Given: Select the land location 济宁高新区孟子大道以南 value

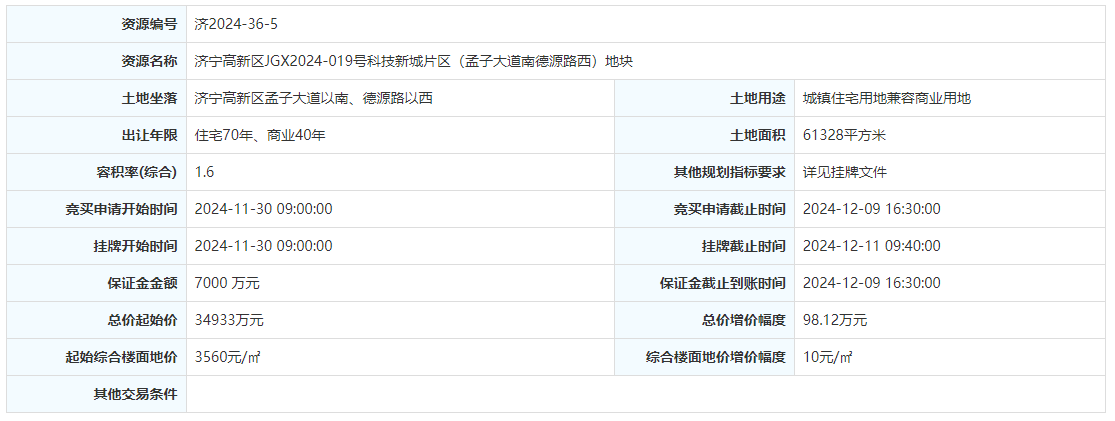Looking at the screenshot, I should pyautogui.click(x=313, y=98).
